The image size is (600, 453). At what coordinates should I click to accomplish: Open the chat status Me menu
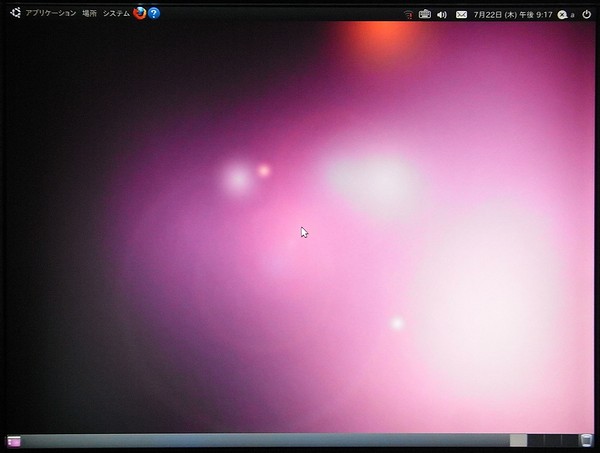click(566, 15)
